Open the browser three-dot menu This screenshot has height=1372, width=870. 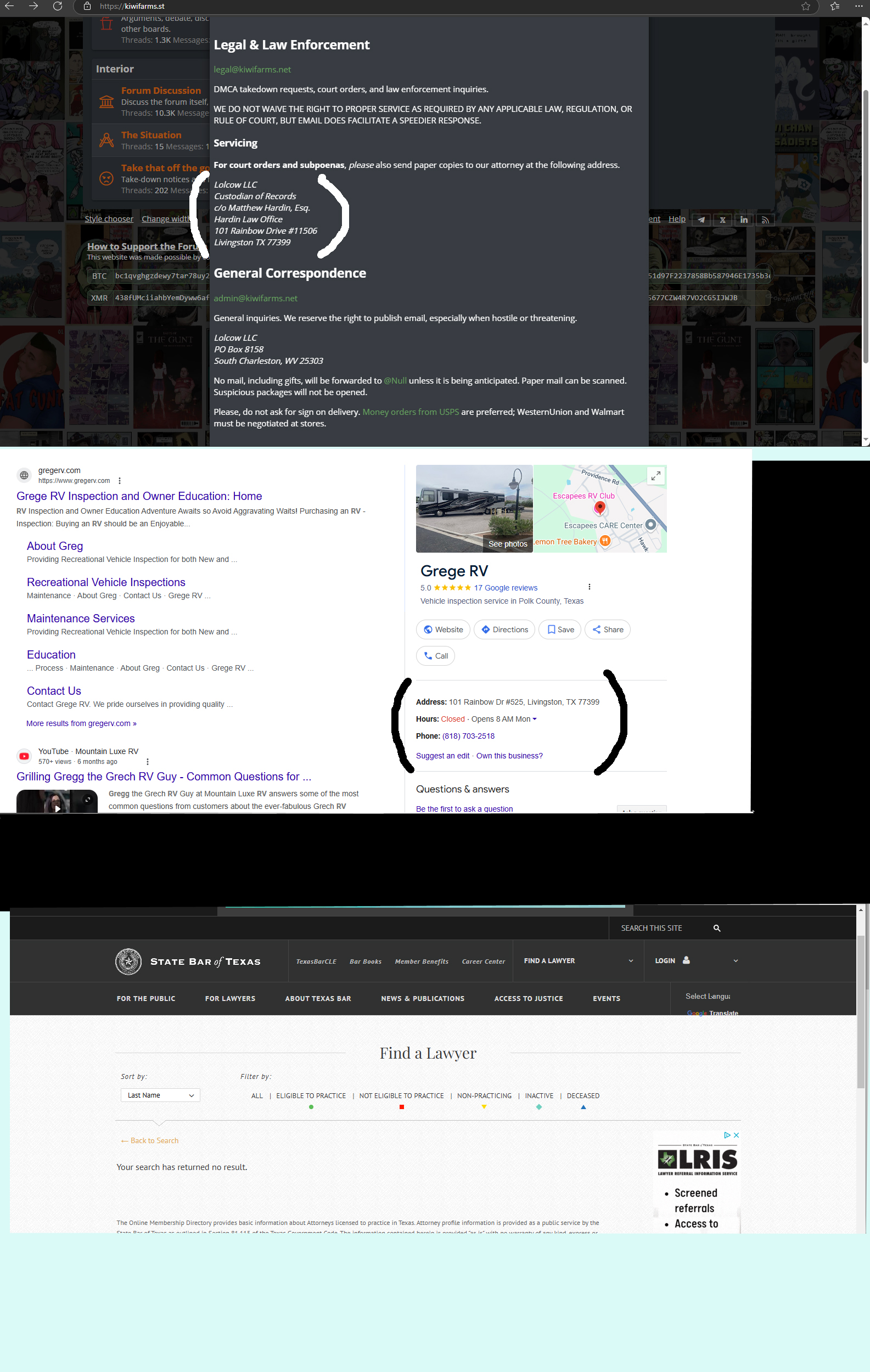pyautogui.click(x=858, y=6)
